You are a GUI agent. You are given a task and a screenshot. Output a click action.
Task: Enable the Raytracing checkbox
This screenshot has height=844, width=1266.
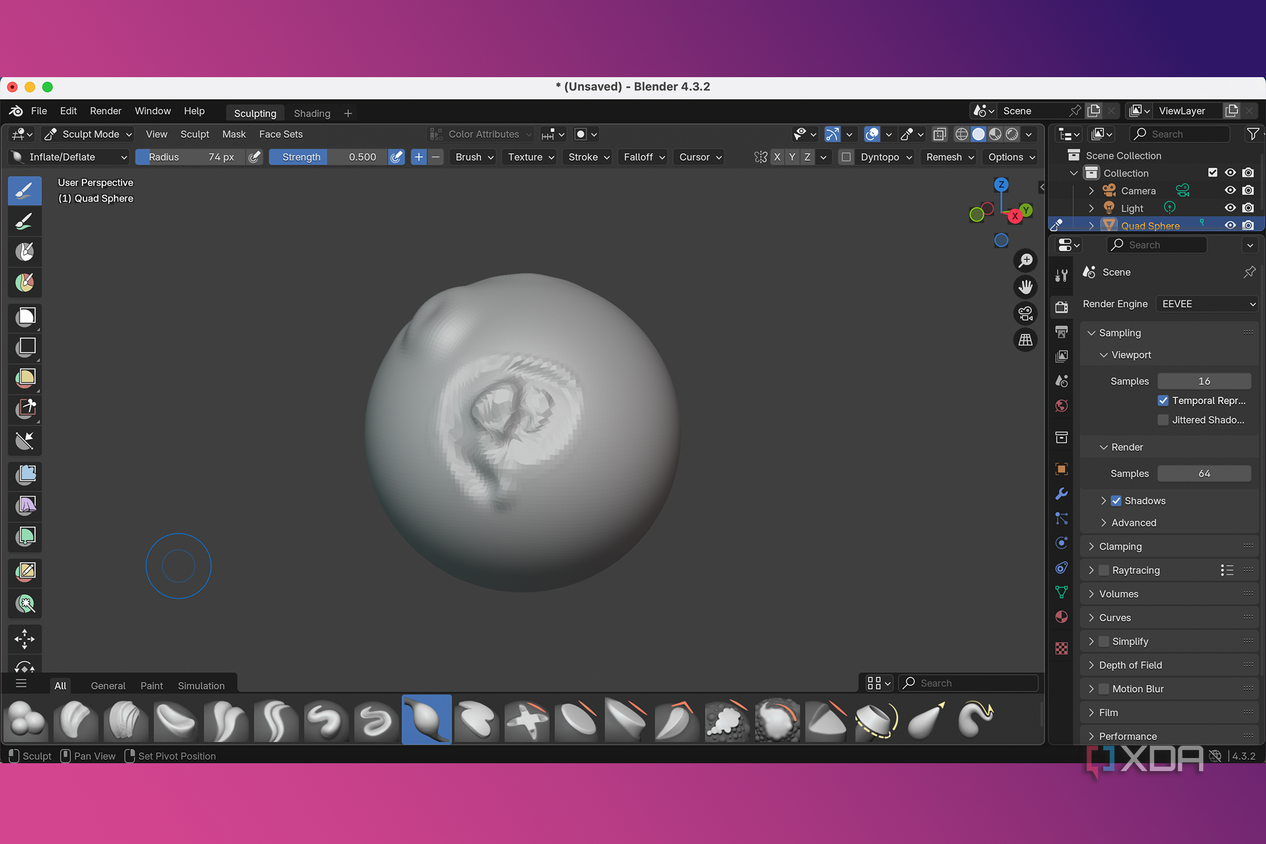pyautogui.click(x=1104, y=570)
